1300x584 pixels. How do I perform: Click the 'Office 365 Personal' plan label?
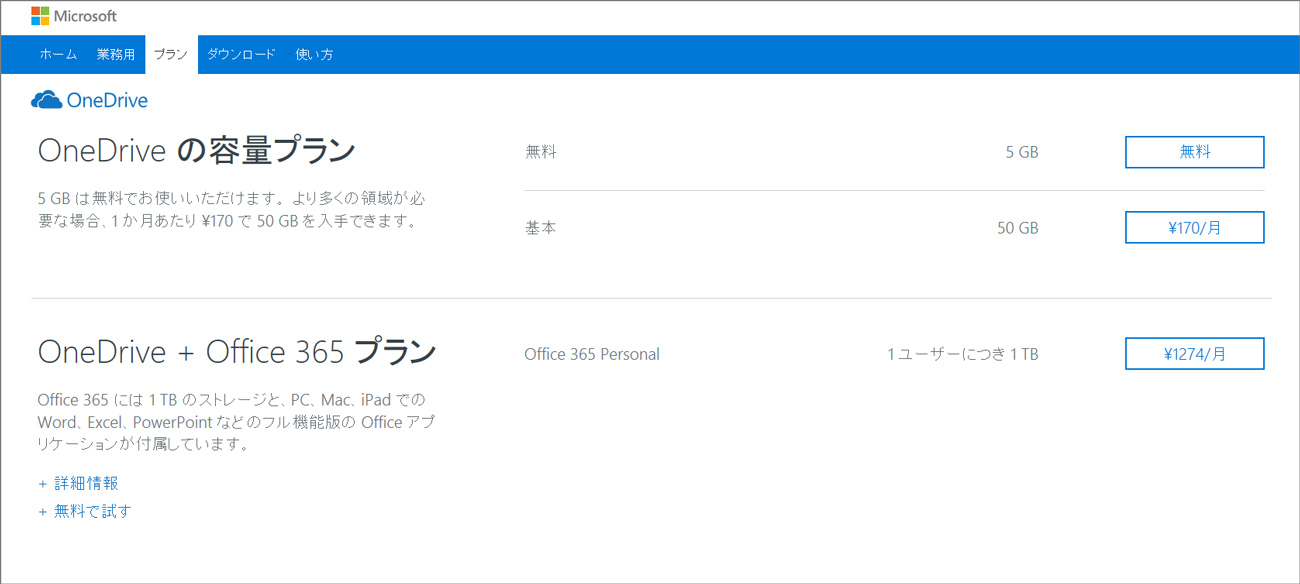coord(592,354)
